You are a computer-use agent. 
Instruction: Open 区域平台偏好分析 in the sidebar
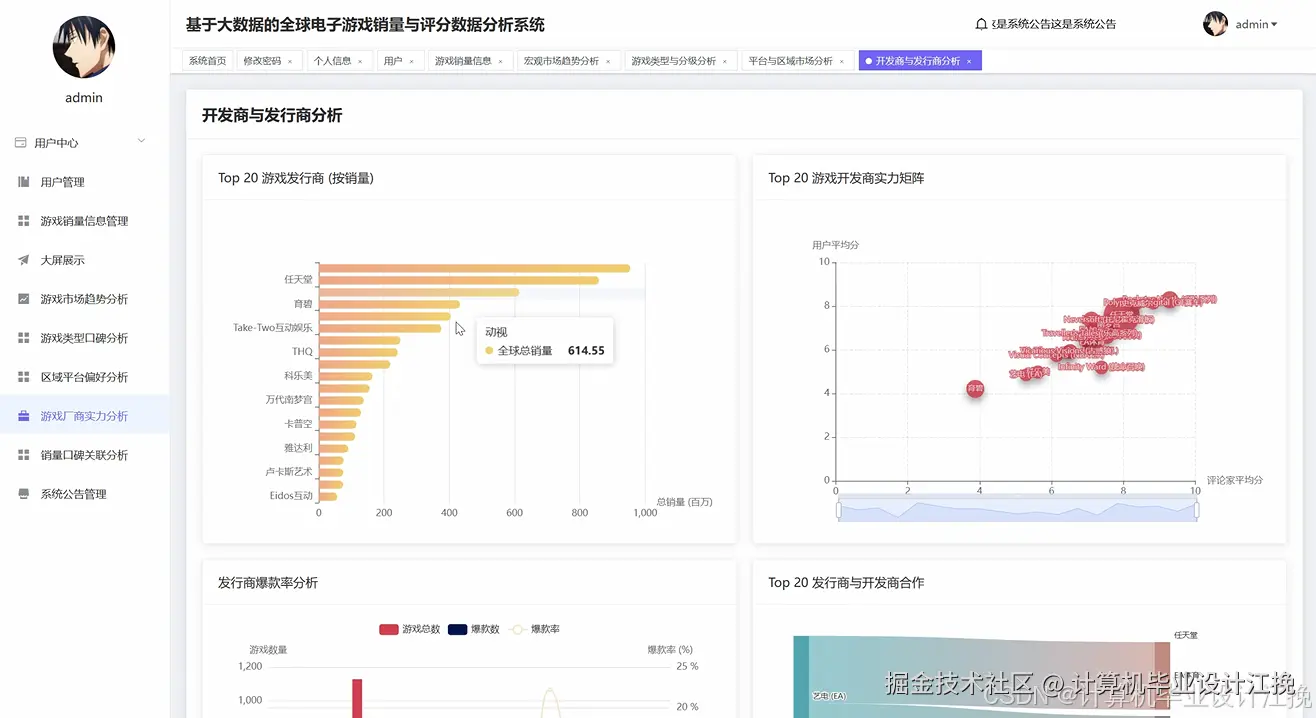(x=85, y=377)
